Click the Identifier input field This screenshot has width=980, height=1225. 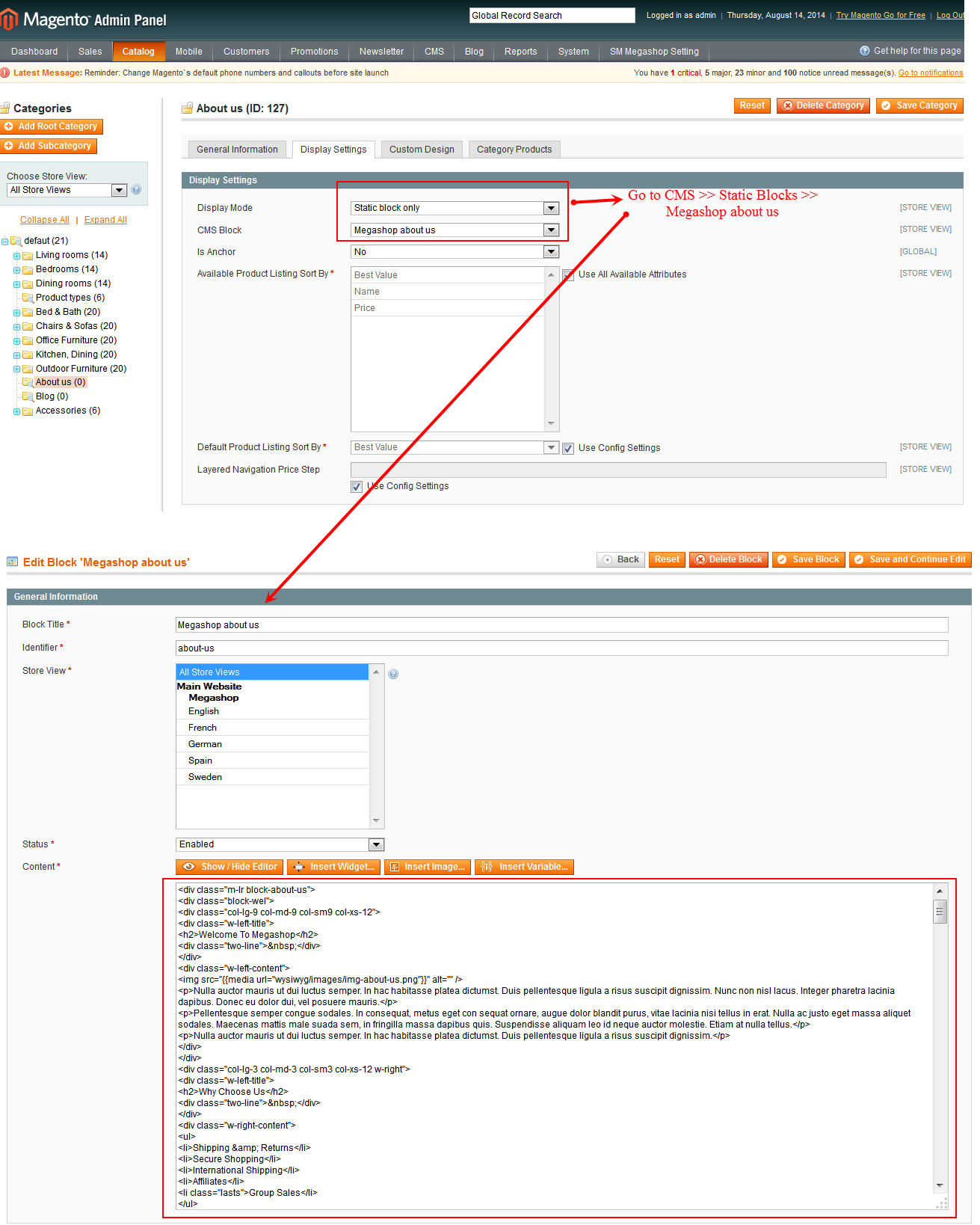[x=561, y=648]
